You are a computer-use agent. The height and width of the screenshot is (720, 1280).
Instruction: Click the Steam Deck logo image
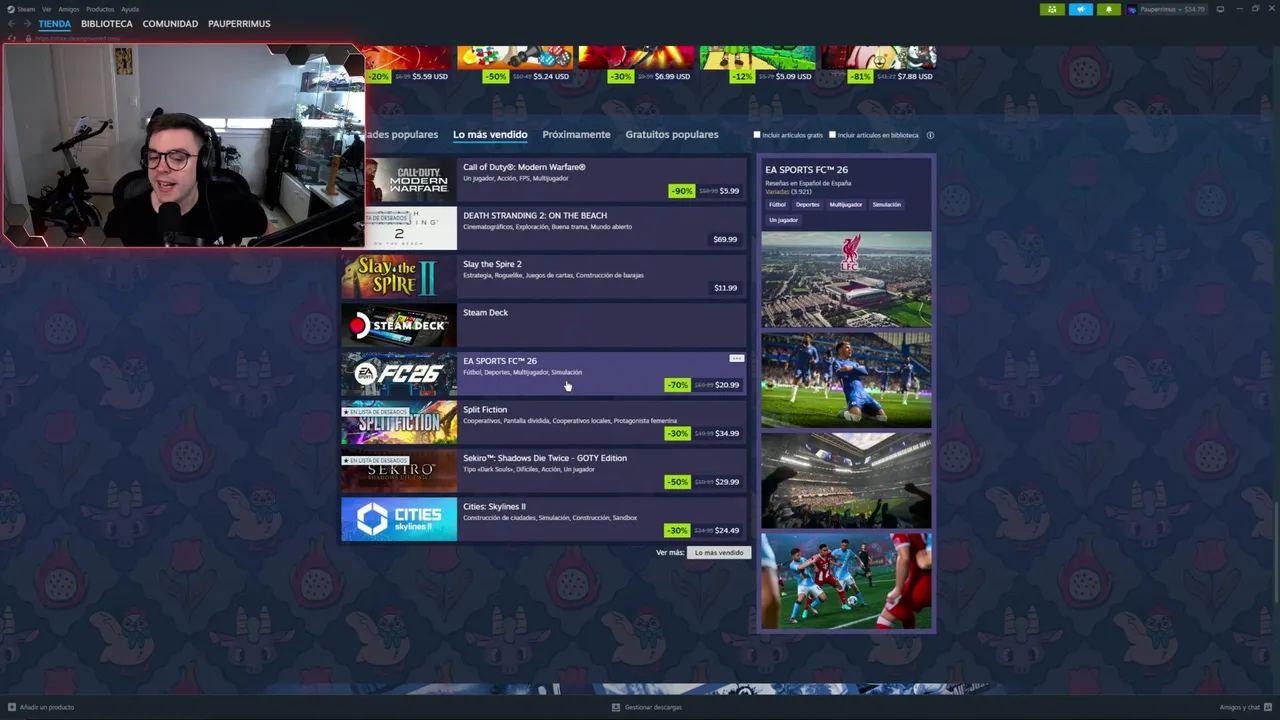point(399,325)
